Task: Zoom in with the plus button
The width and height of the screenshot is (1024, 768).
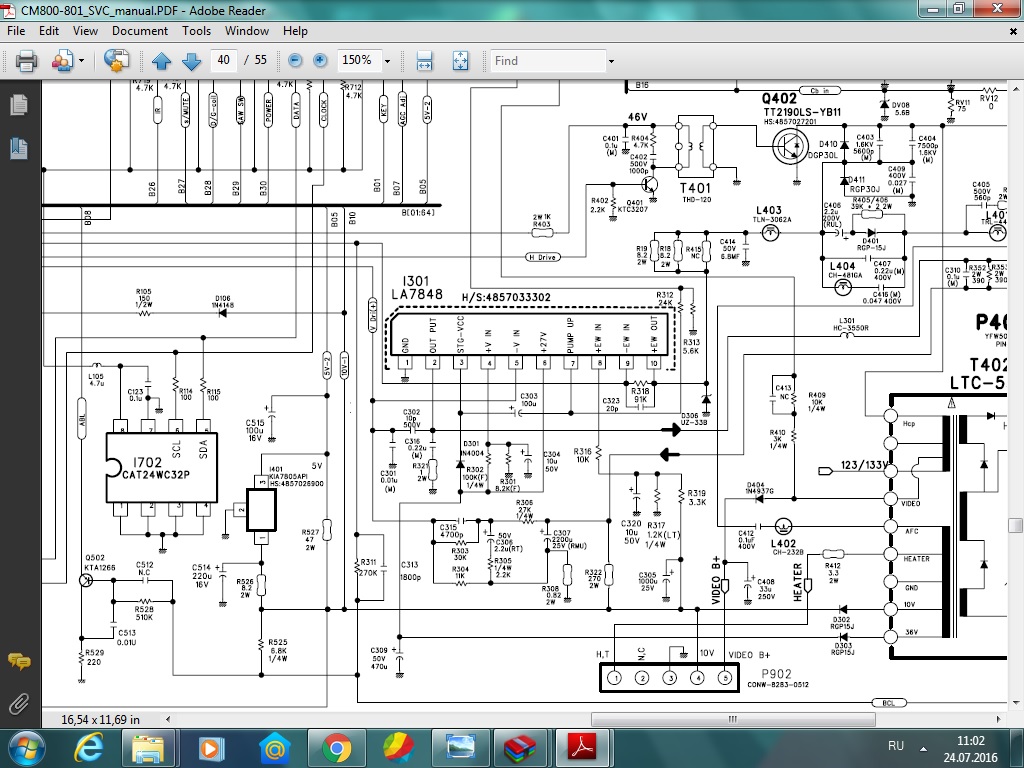Action: click(320, 61)
